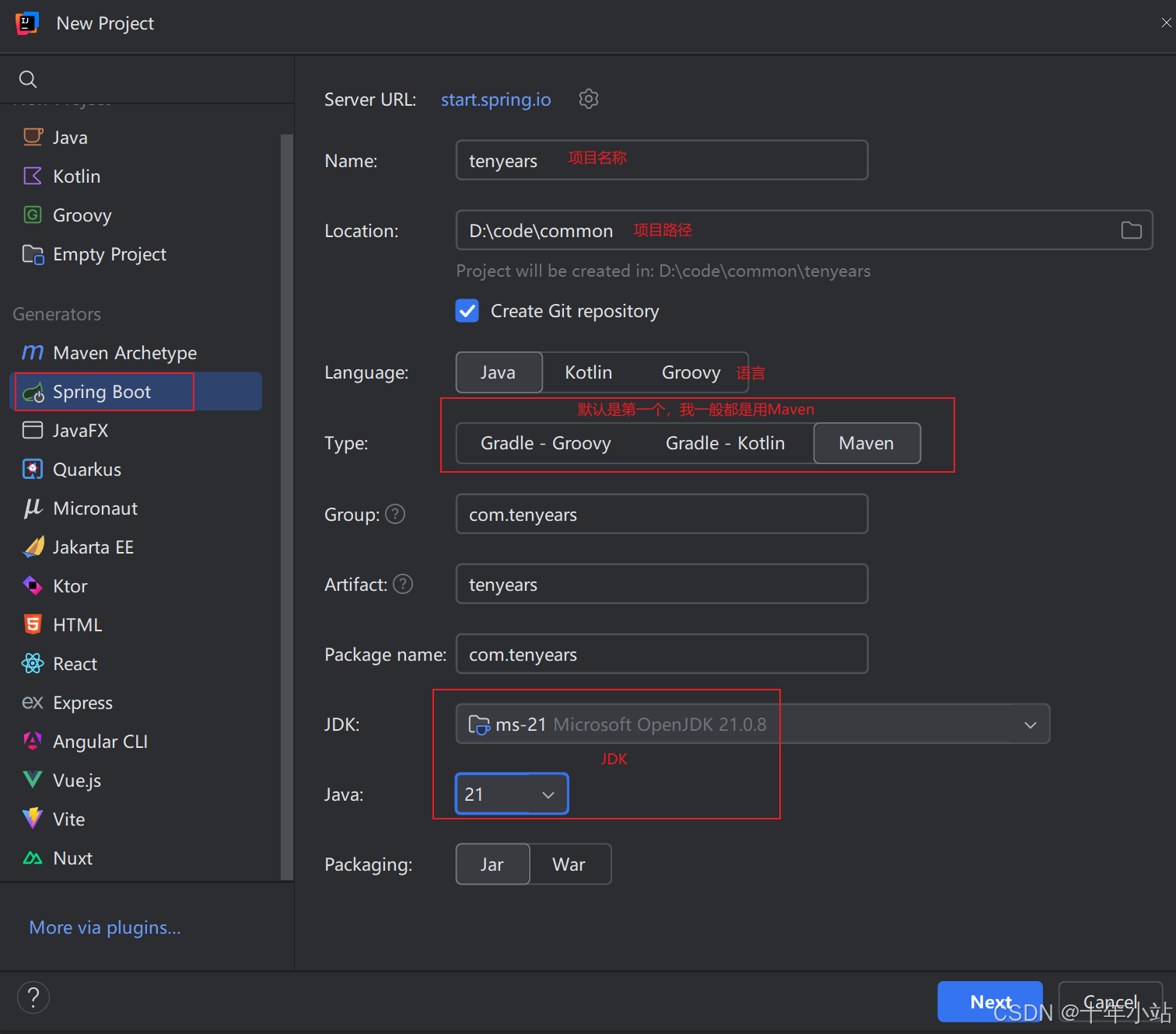Select Ktor label in generators list
This screenshot has height=1034, width=1176.
pyautogui.click(x=70, y=586)
